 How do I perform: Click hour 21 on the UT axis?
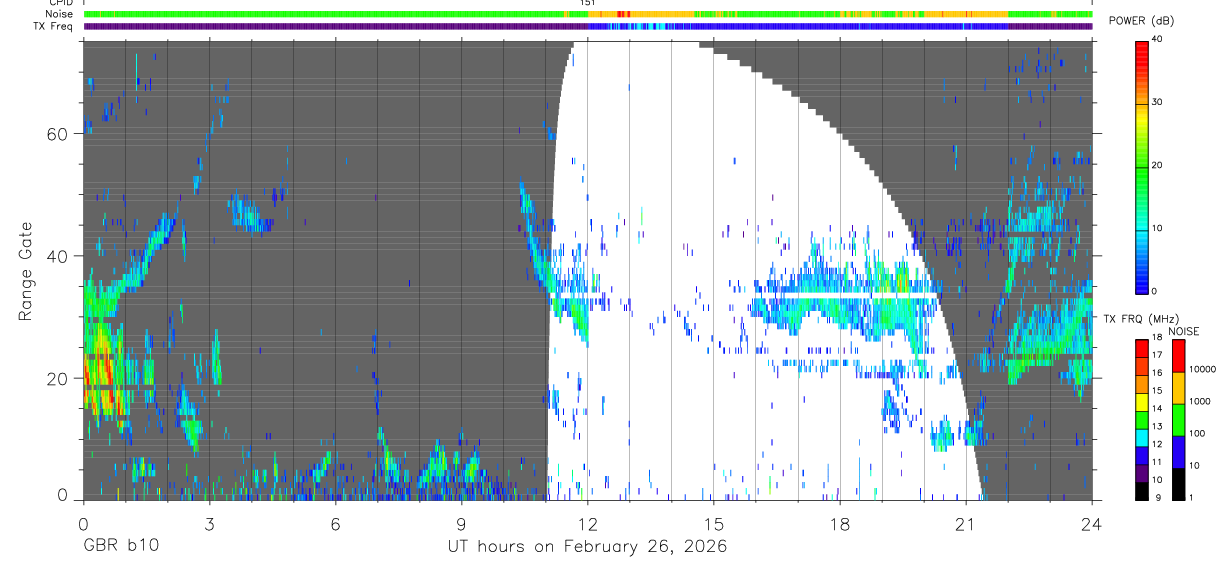point(966,523)
